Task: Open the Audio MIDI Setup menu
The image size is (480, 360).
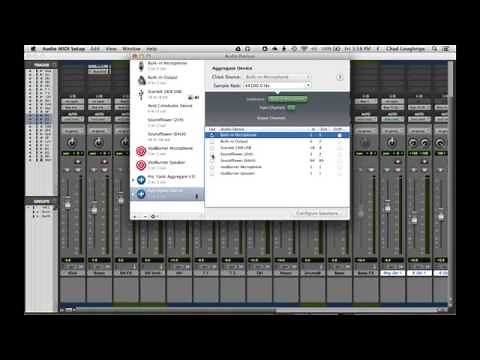Action: coord(63,49)
